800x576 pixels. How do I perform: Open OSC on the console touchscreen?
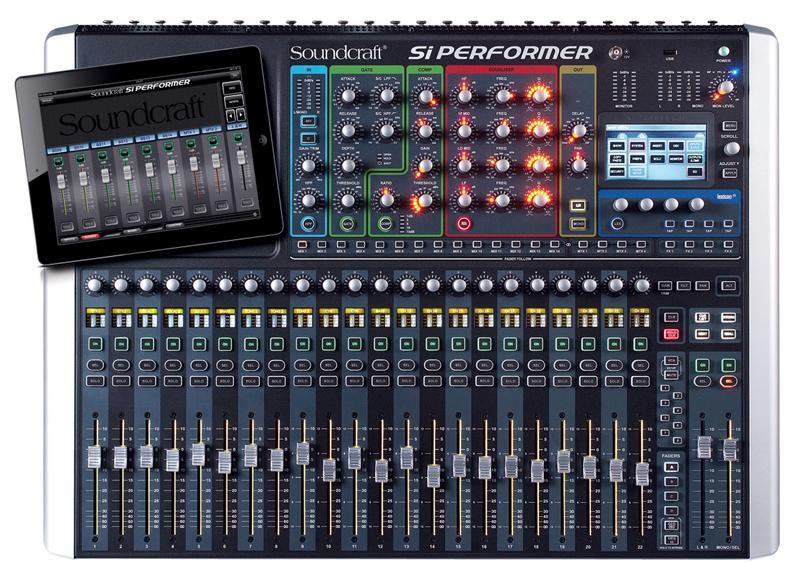pos(677,146)
